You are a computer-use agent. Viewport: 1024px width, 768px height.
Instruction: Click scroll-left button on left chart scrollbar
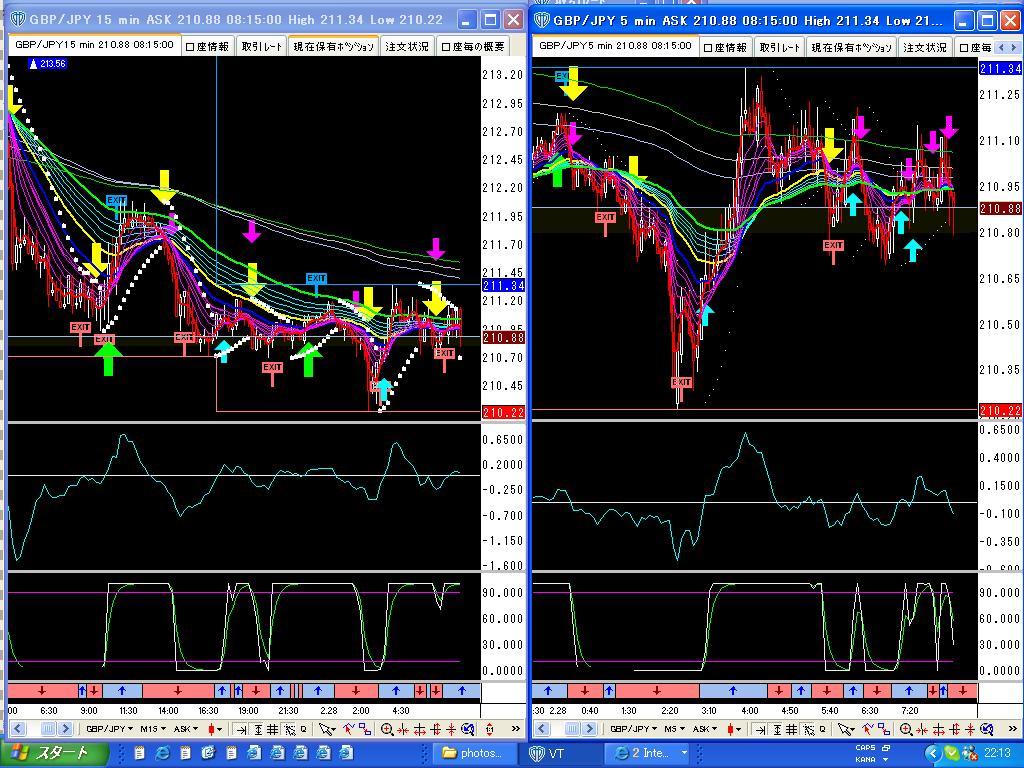[18, 729]
